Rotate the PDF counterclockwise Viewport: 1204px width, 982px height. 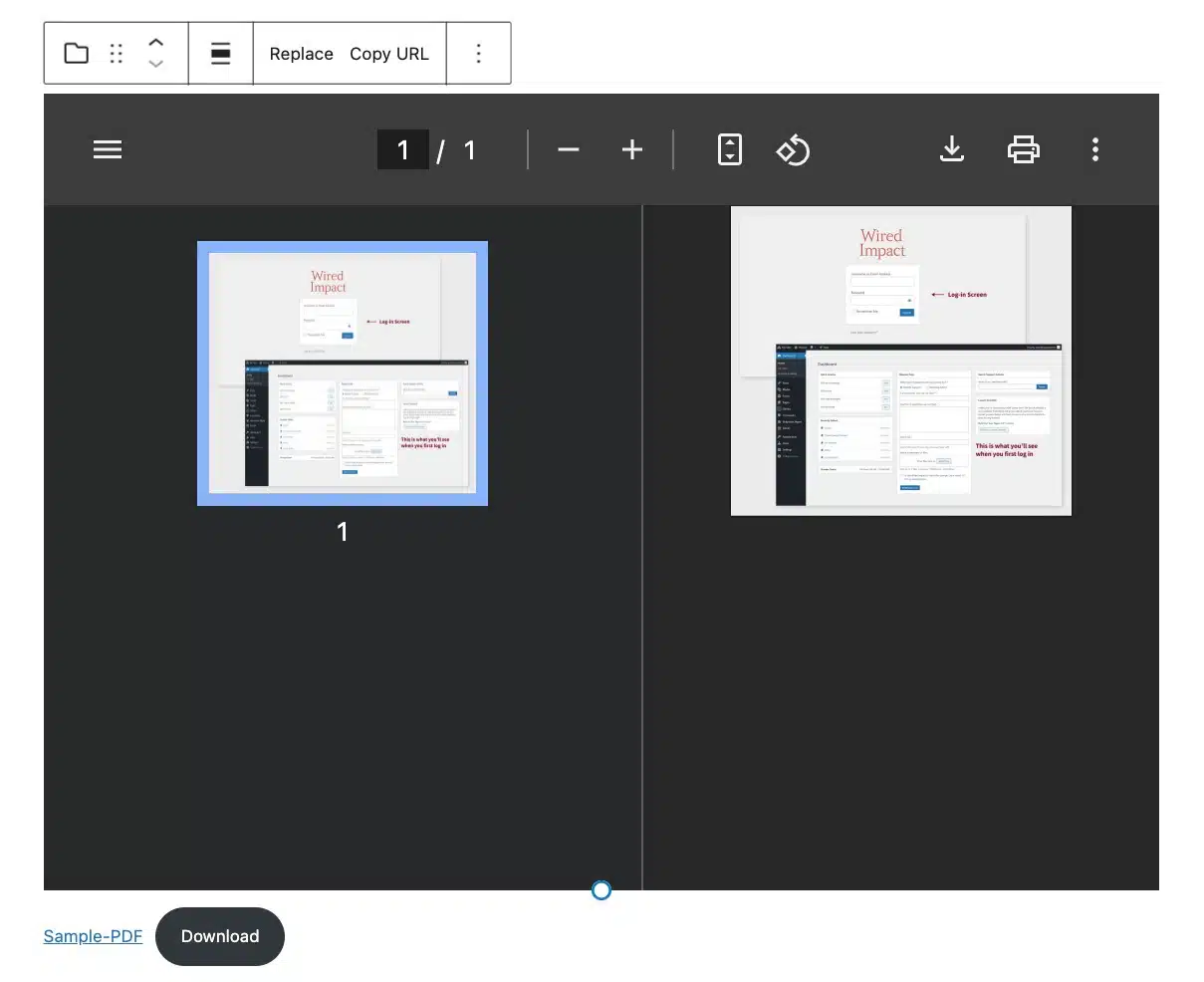coord(793,150)
